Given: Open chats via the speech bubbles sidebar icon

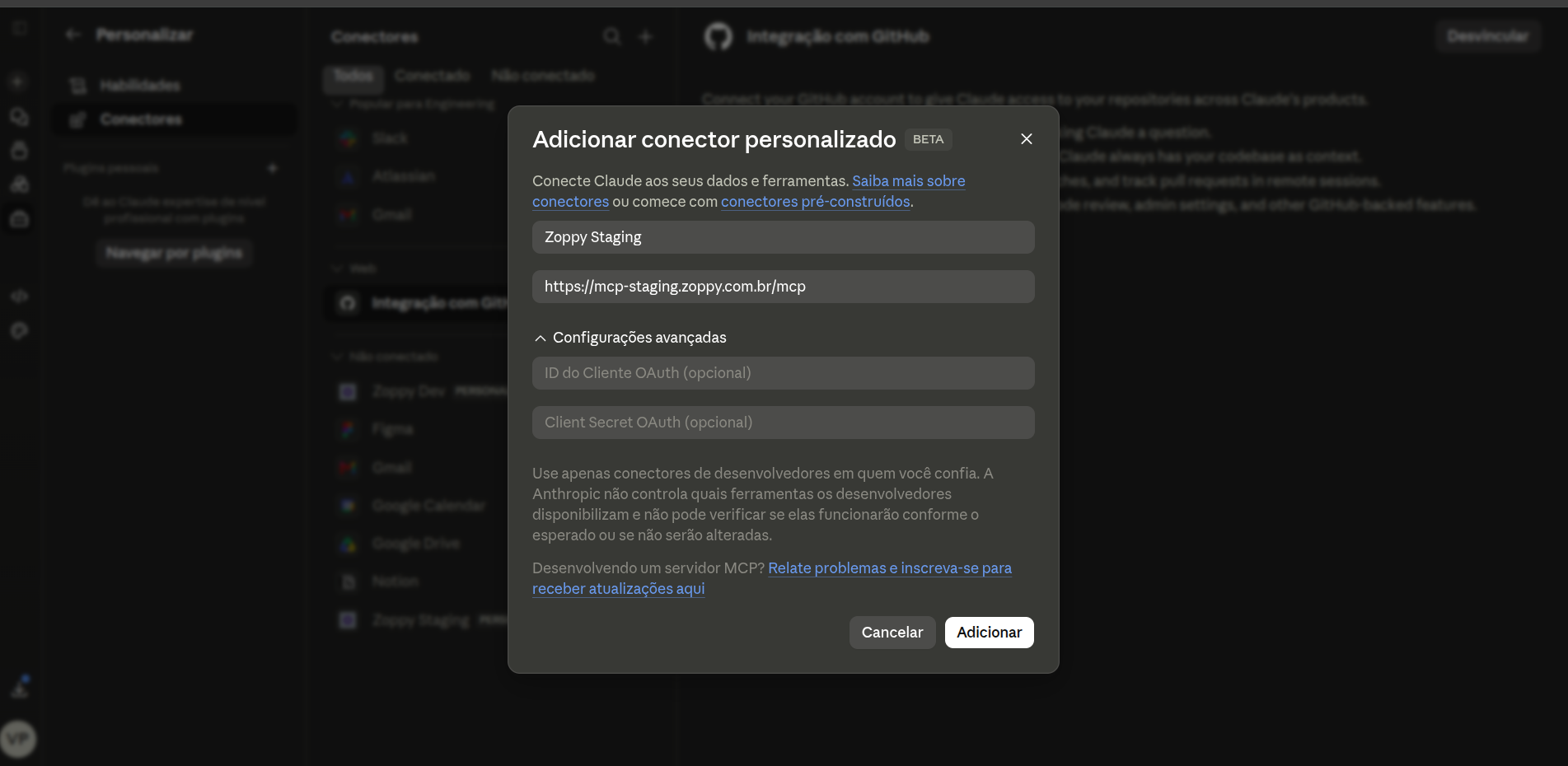Looking at the screenshot, I should click(19, 117).
